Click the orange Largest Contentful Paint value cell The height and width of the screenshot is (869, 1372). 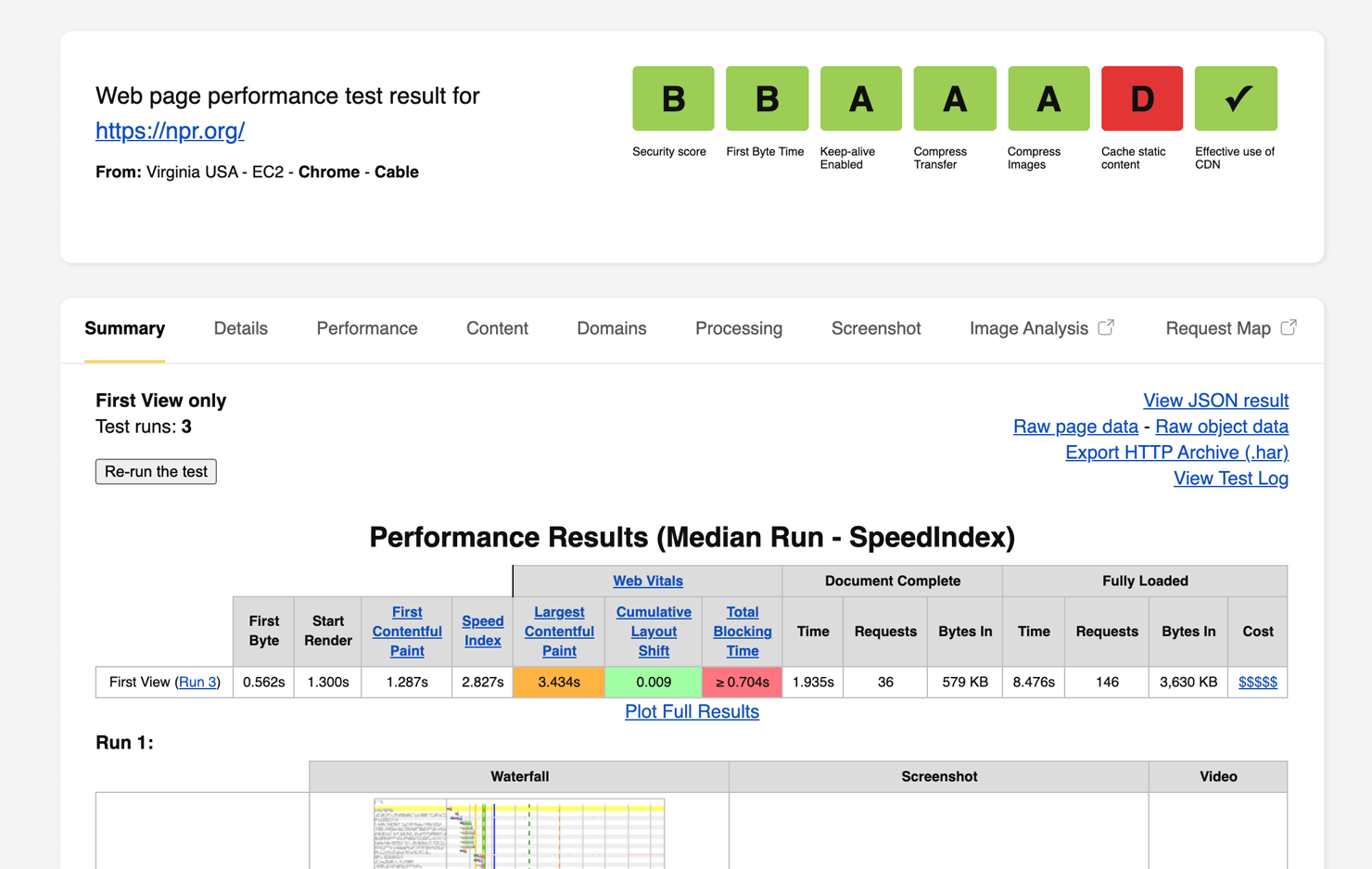[x=559, y=682]
